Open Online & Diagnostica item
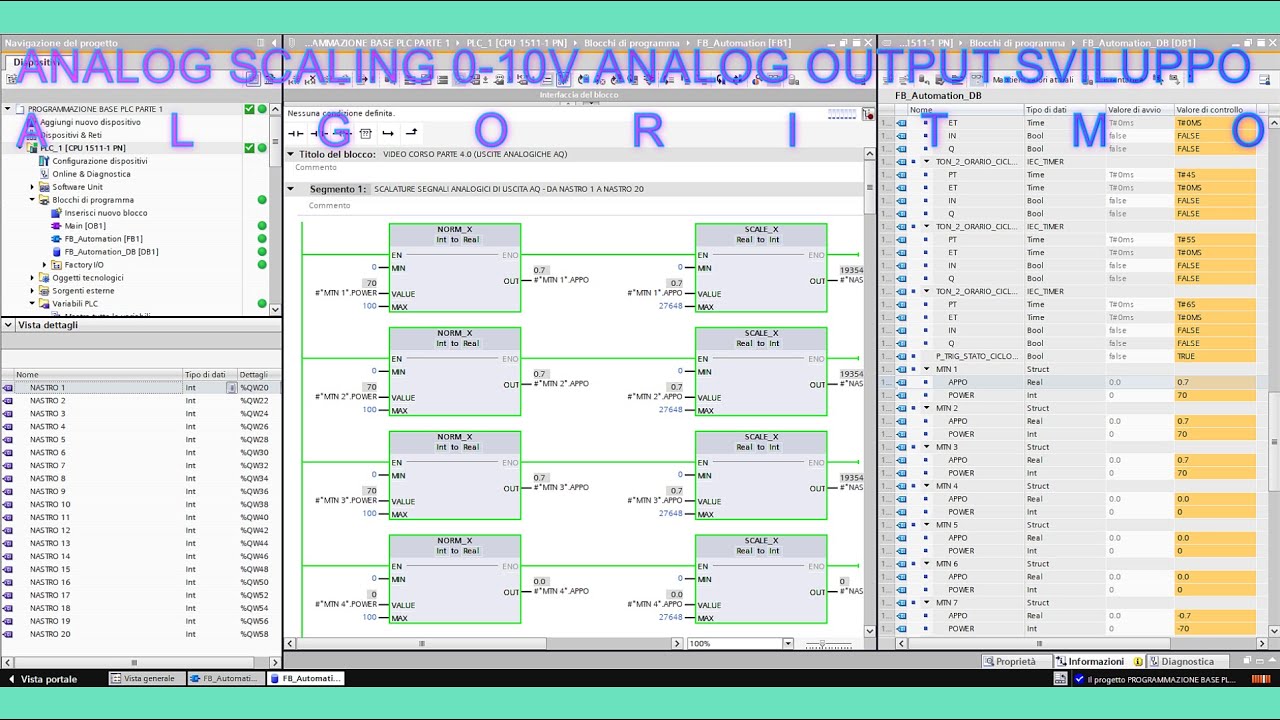The width and height of the screenshot is (1280, 720). [x=91, y=174]
